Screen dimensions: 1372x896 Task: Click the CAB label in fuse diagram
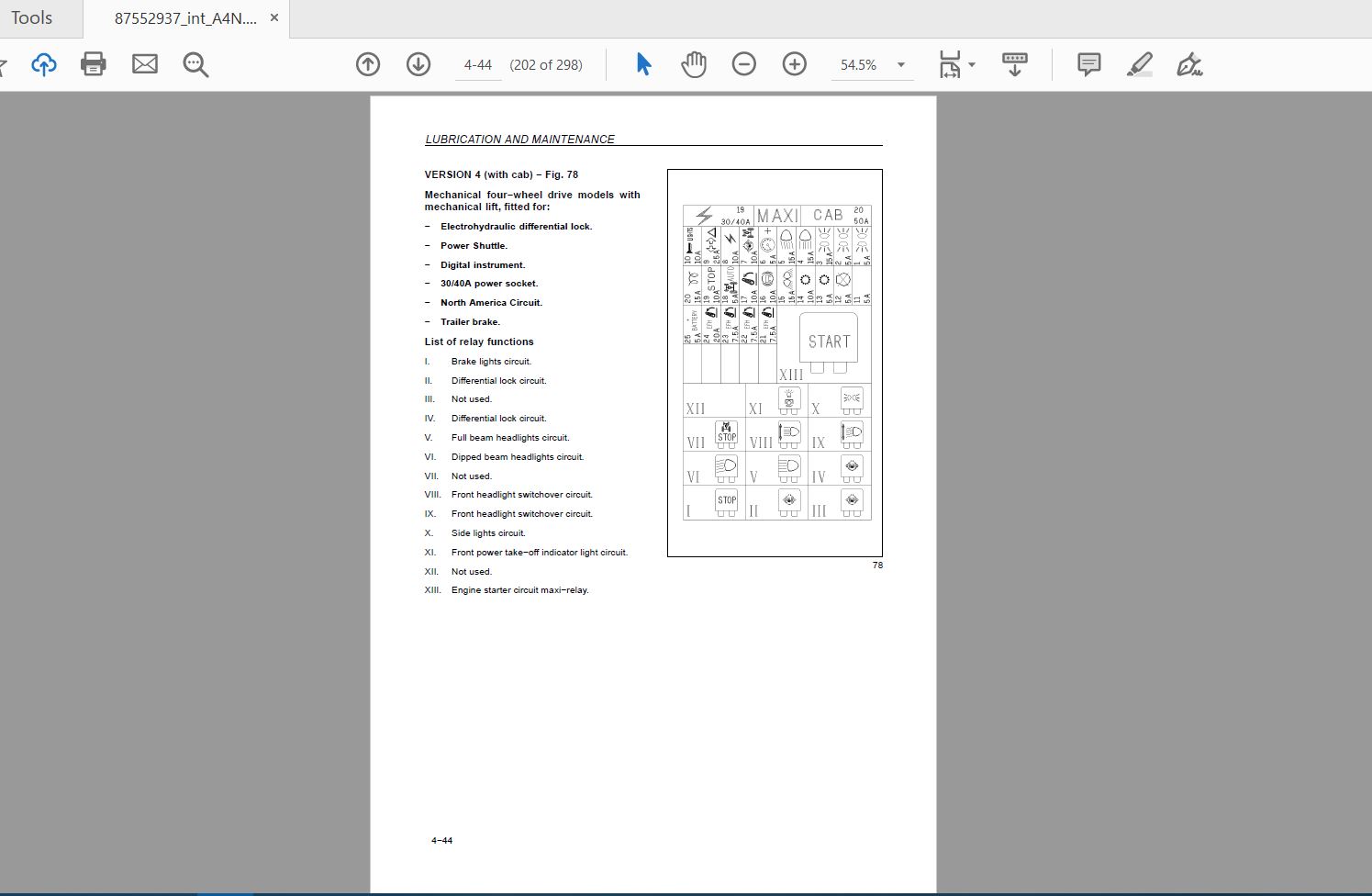pyautogui.click(x=828, y=215)
